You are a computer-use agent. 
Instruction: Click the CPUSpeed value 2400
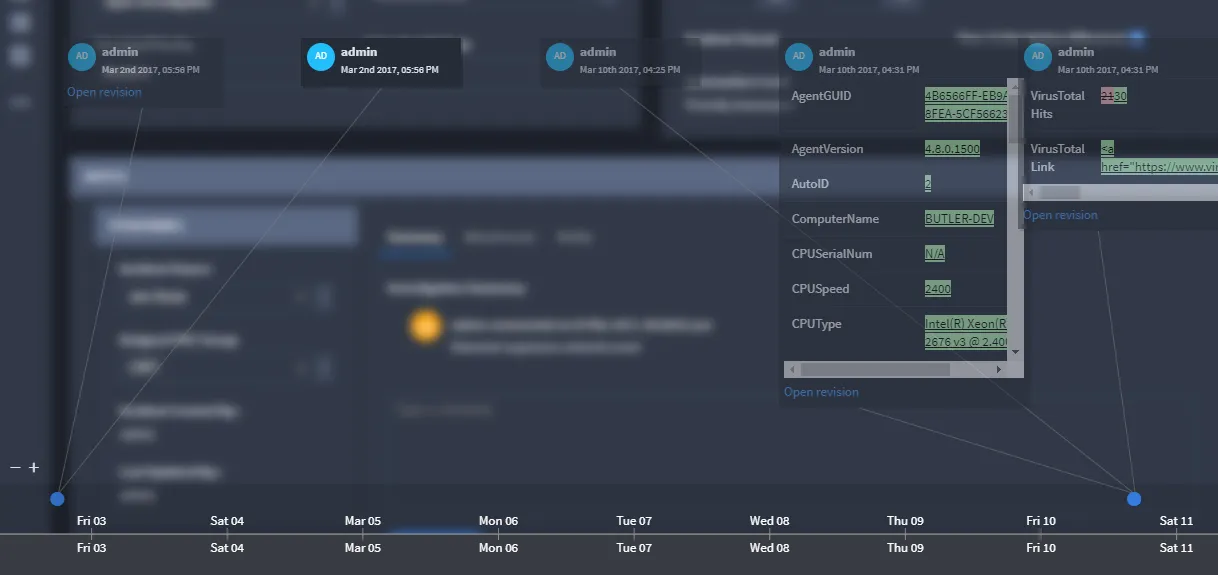tap(938, 289)
